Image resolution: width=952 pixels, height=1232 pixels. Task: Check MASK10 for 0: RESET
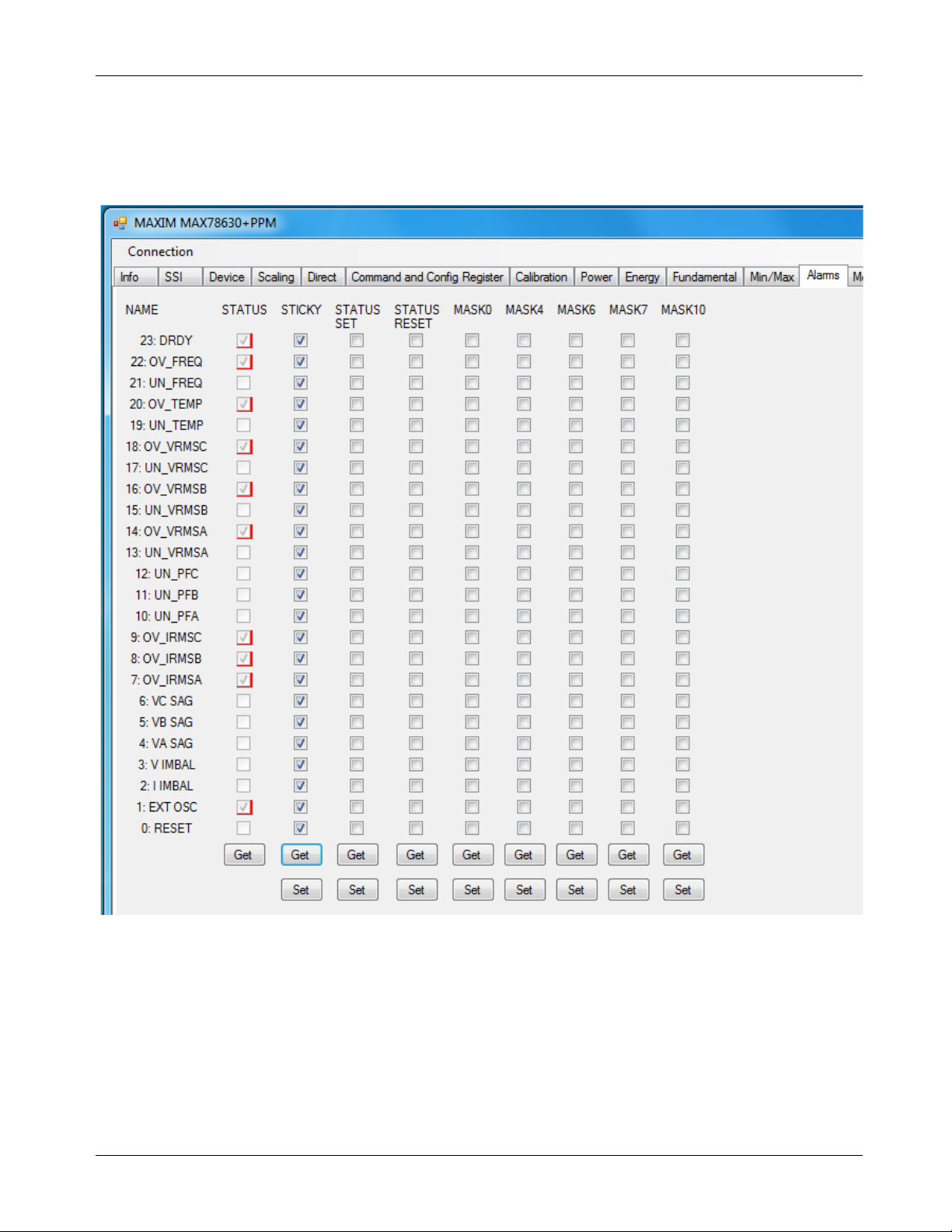tap(683, 829)
